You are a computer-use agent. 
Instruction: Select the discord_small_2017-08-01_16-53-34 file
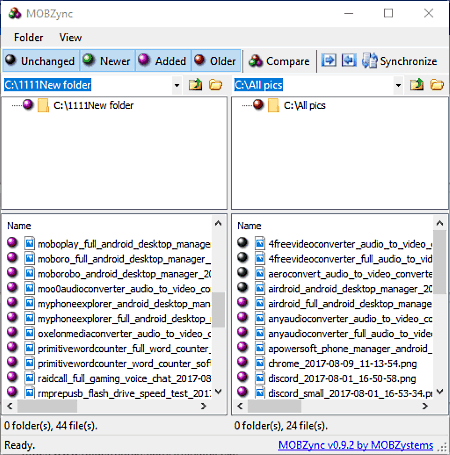click(x=350, y=393)
